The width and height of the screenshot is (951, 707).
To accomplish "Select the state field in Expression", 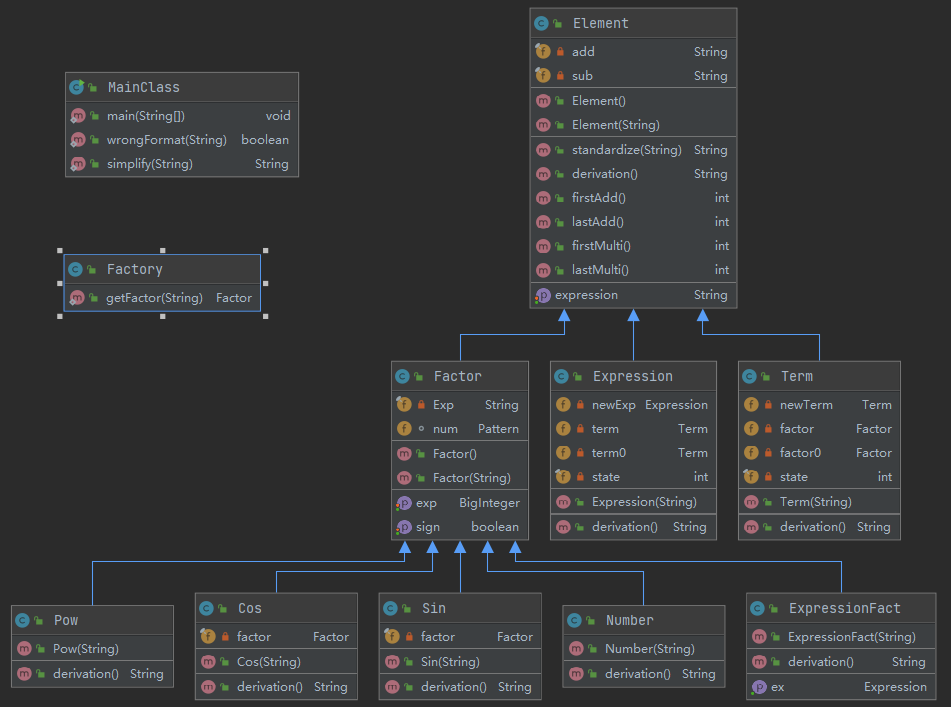I will (x=633, y=477).
